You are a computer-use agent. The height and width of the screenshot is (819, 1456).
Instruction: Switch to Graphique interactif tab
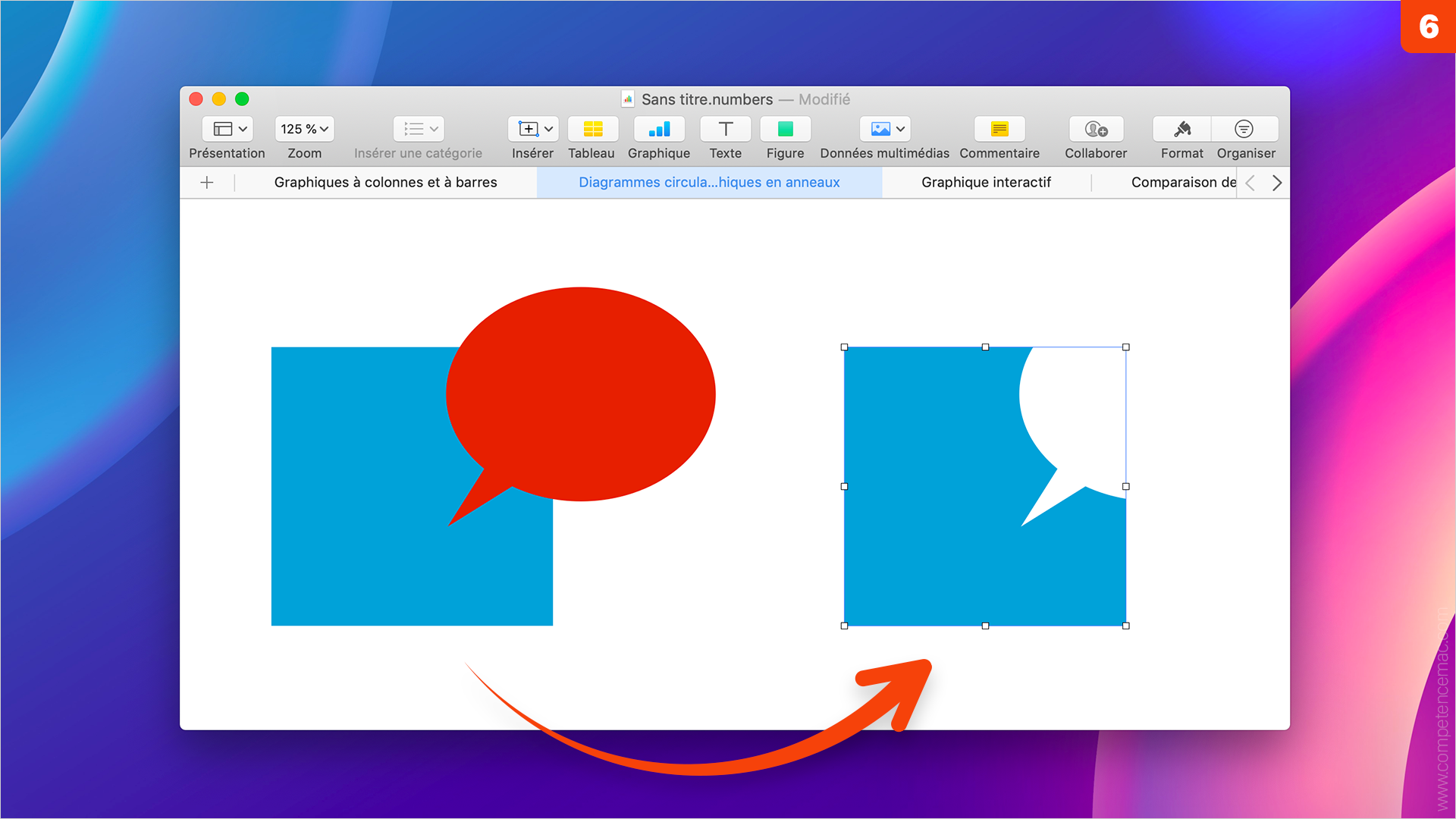(989, 181)
